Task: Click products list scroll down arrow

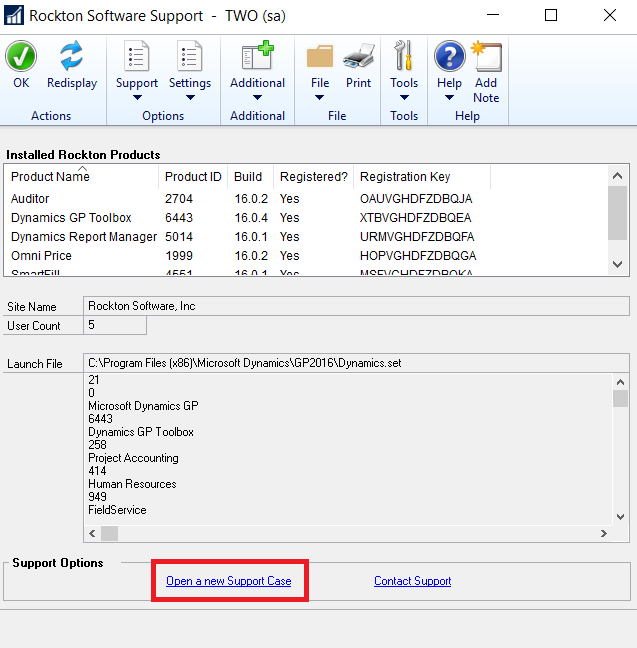Action: pos(618,264)
